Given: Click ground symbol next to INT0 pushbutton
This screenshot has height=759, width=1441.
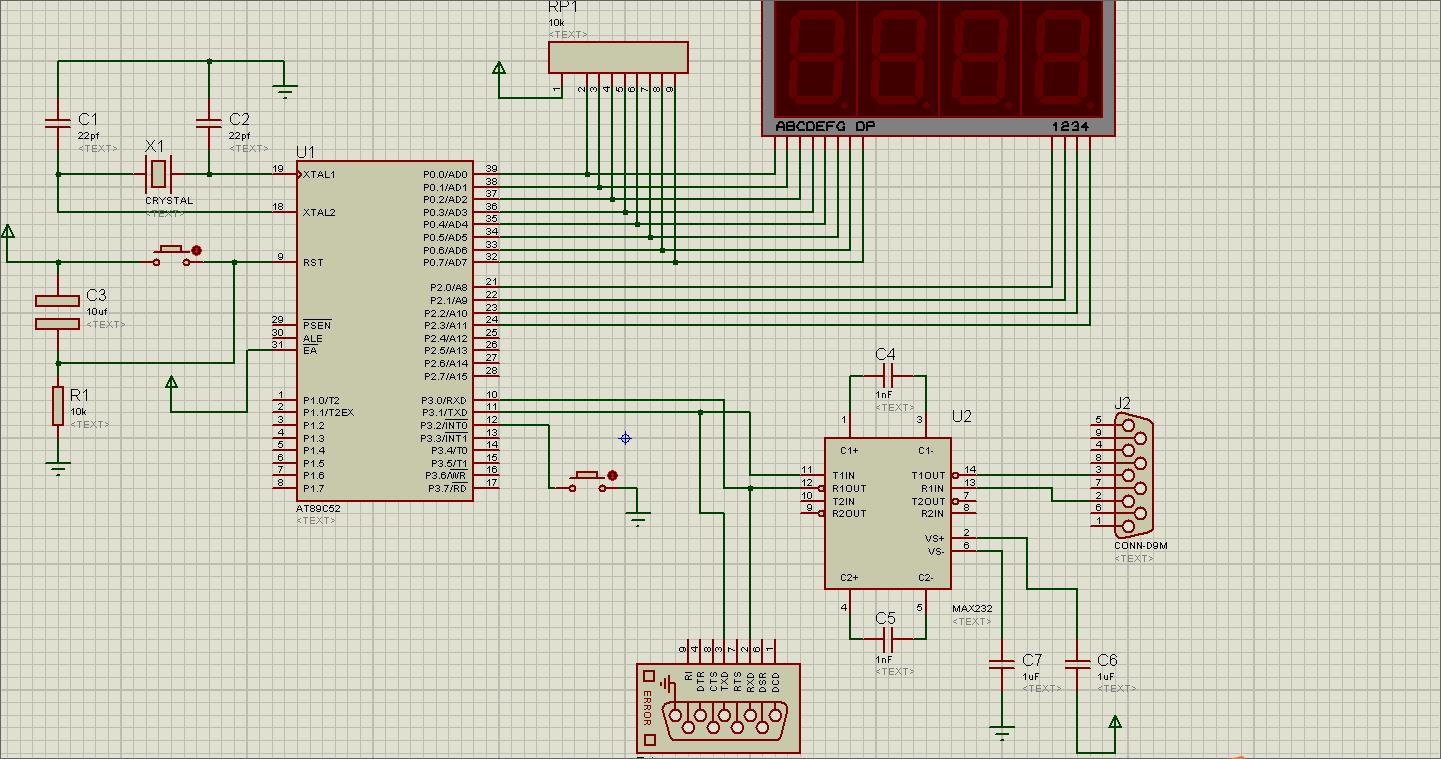Looking at the screenshot, I should [638, 519].
